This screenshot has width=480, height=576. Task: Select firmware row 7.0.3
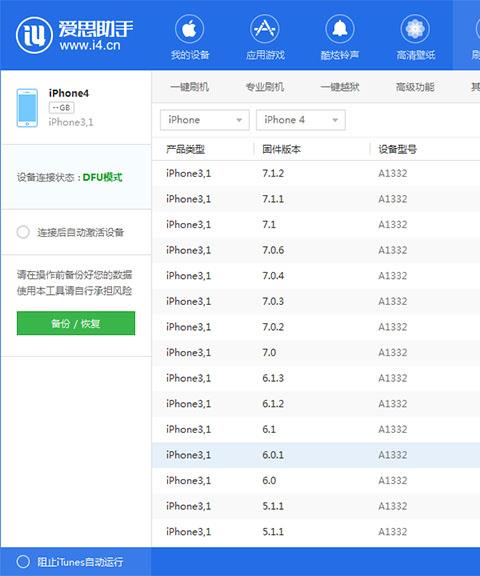tap(316, 301)
